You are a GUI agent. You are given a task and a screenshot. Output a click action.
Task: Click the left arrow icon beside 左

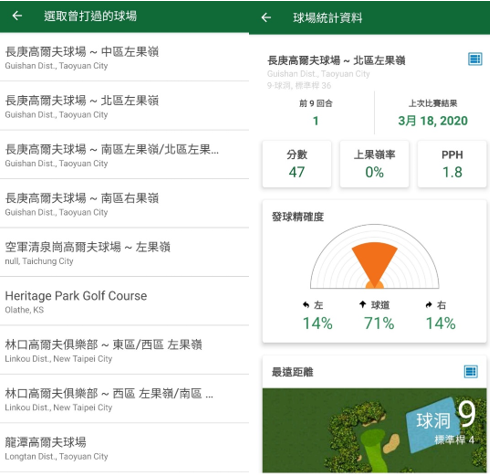[x=306, y=304]
